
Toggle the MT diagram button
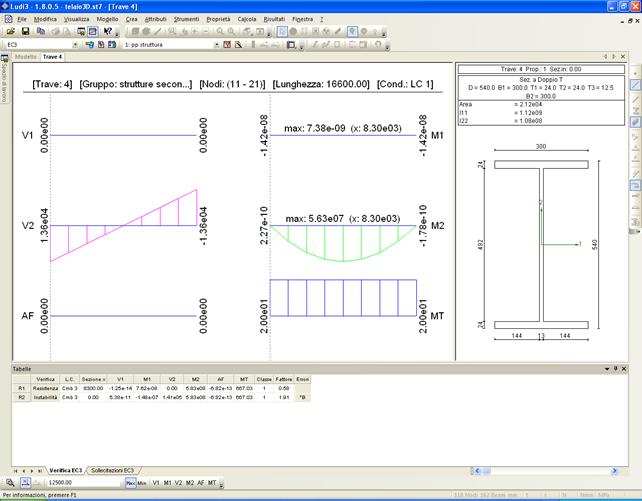click(x=211, y=482)
